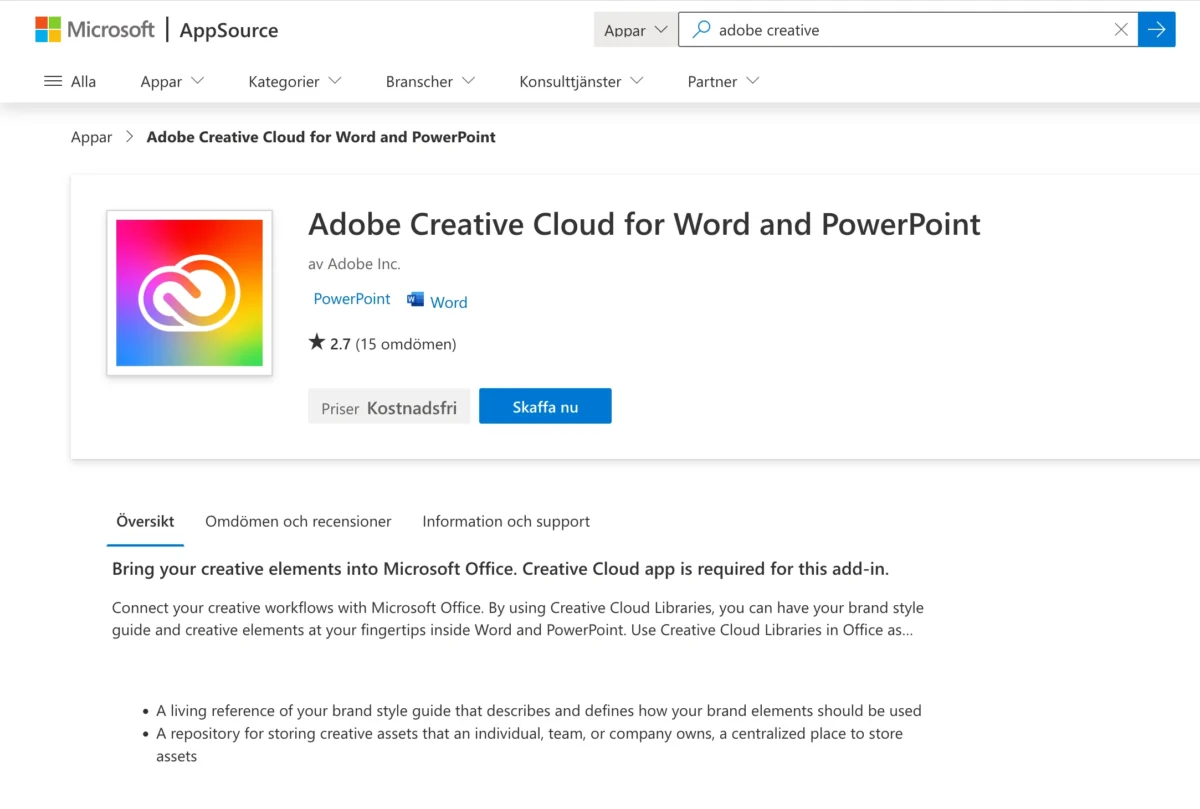The image size is (1200, 809).
Task: Click the magnifying glass search icon
Action: [702, 30]
